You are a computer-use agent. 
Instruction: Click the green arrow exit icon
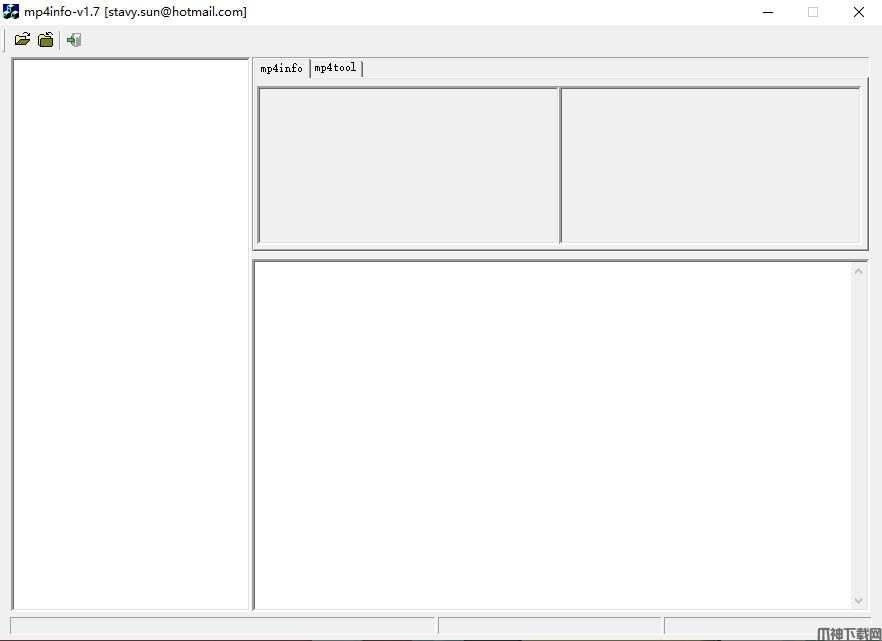click(74, 40)
